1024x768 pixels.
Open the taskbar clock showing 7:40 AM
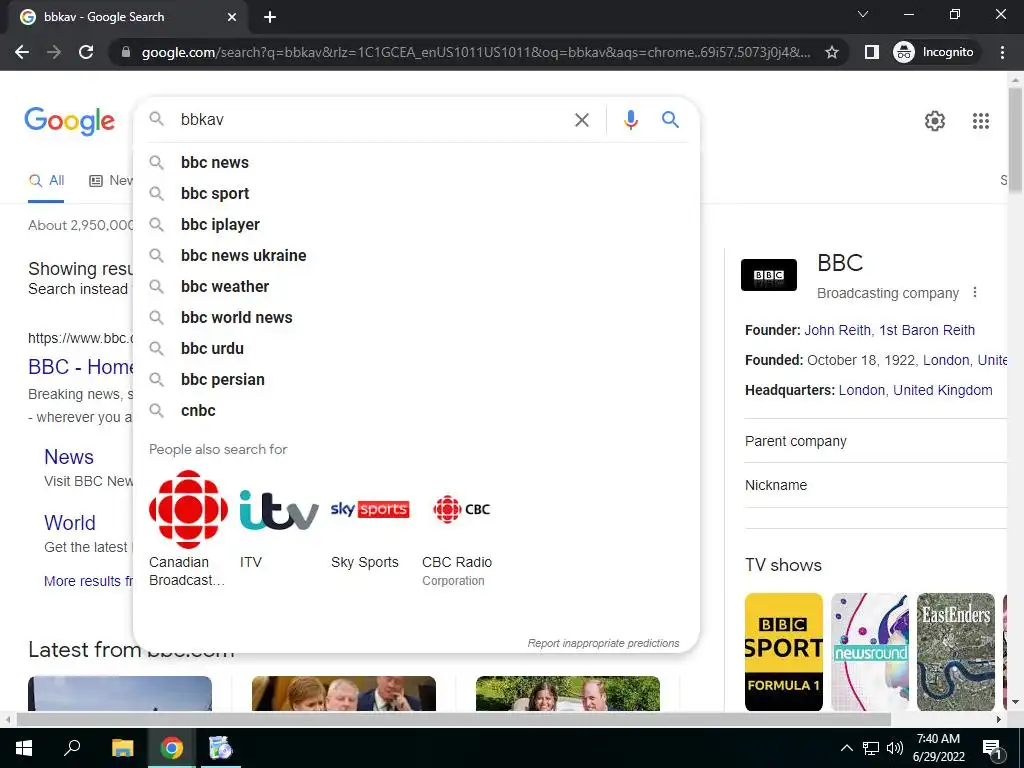click(938, 748)
